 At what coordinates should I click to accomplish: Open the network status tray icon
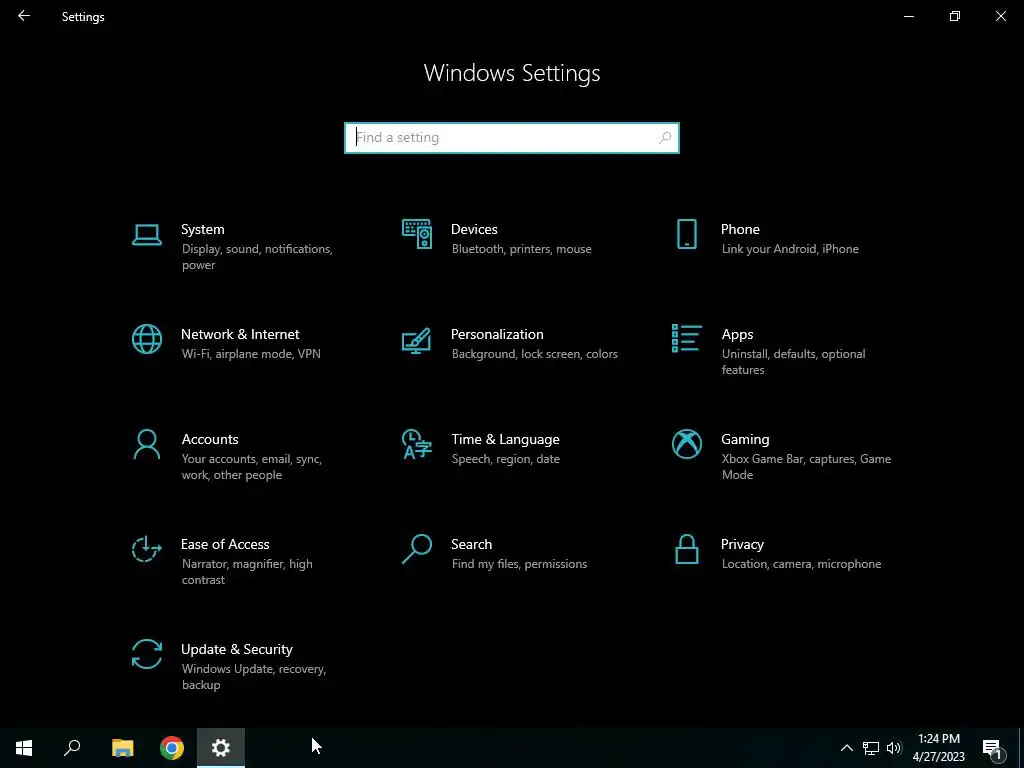point(871,748)
